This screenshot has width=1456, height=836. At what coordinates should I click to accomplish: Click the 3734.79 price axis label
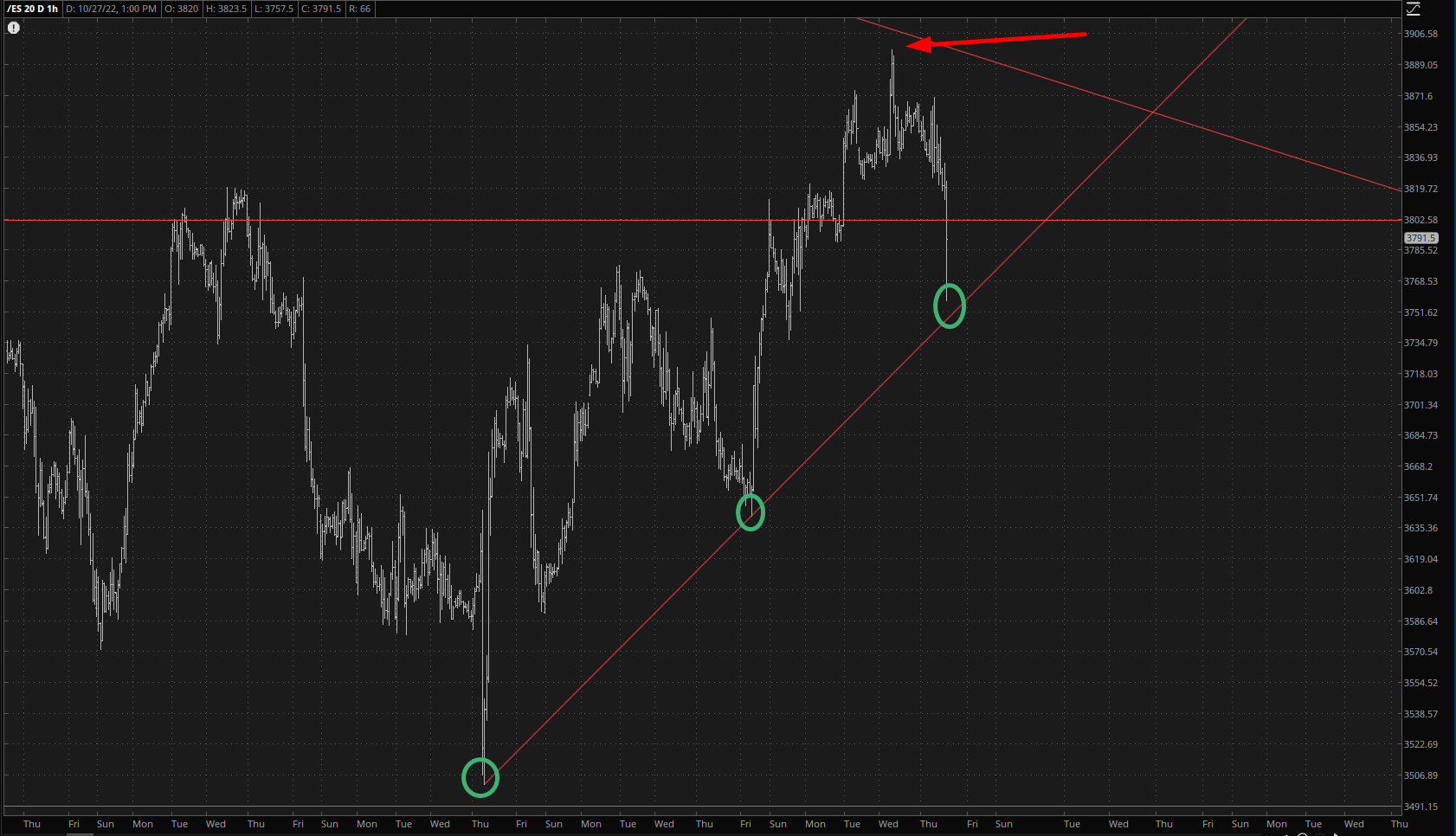1421,343
